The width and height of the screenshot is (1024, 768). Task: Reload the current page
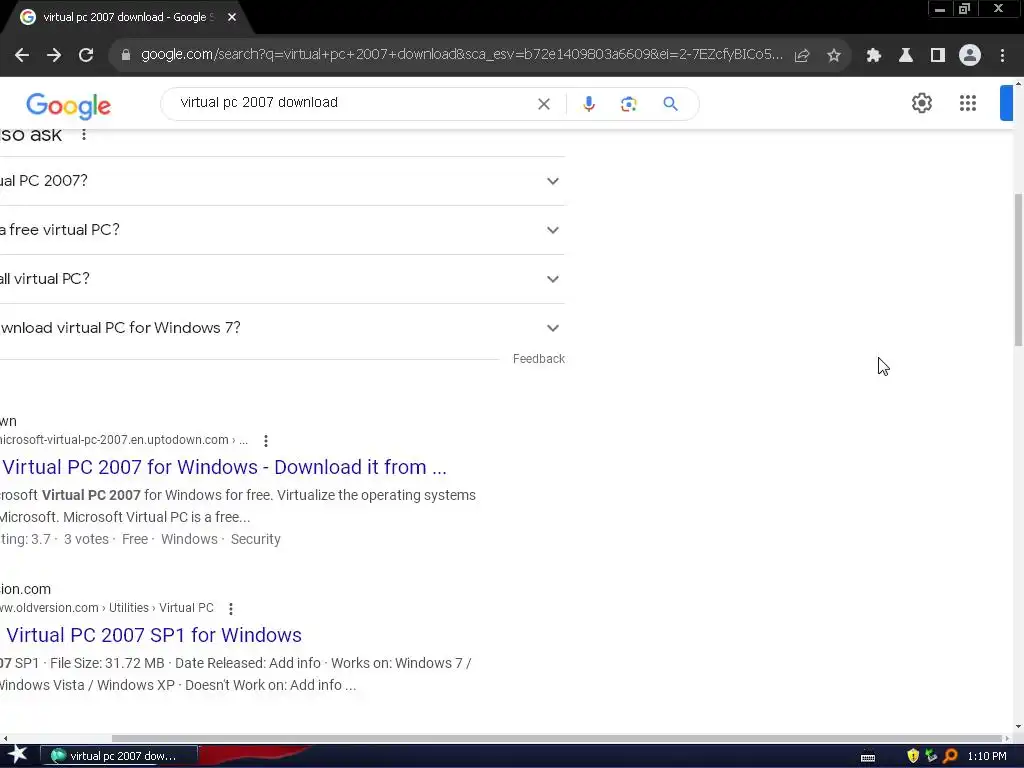pyautogui.click(x=86, y=56)
